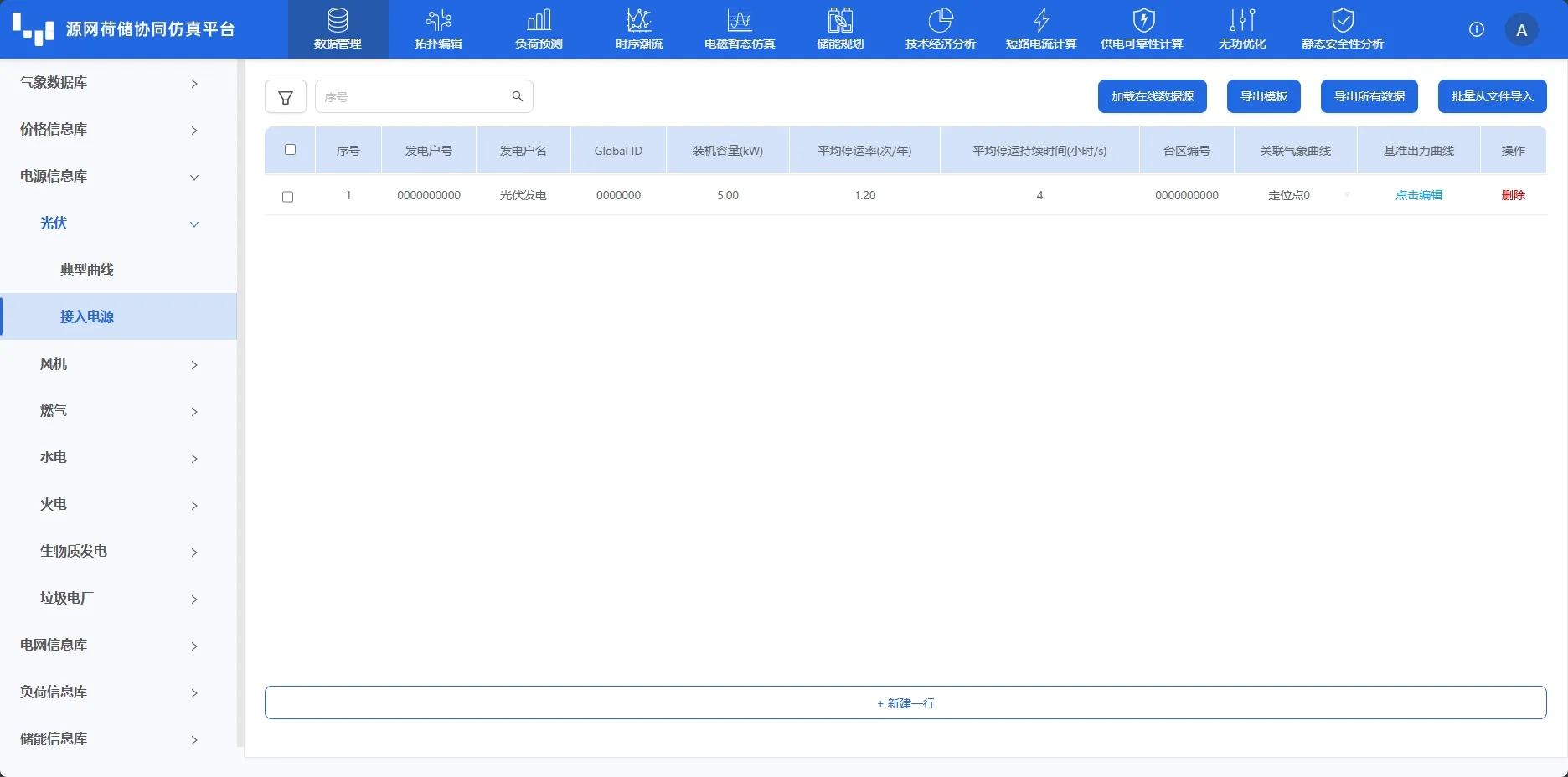Open the 技术经济分析 pie chart icon
The height and width of the screenshot is (777, 1568).
point(941,20)
